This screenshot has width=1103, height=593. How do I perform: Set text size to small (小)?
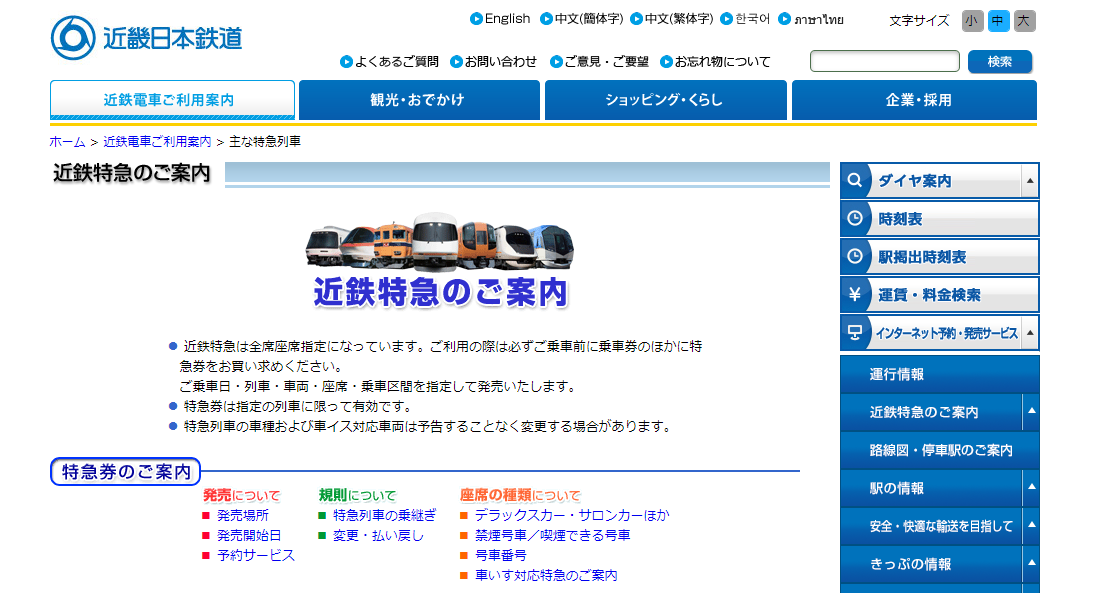click(972, 21)
